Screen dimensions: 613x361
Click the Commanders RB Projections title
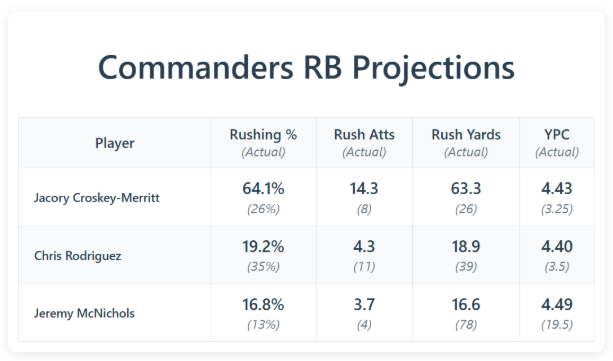pyautogui.click(x=306, y=68)
